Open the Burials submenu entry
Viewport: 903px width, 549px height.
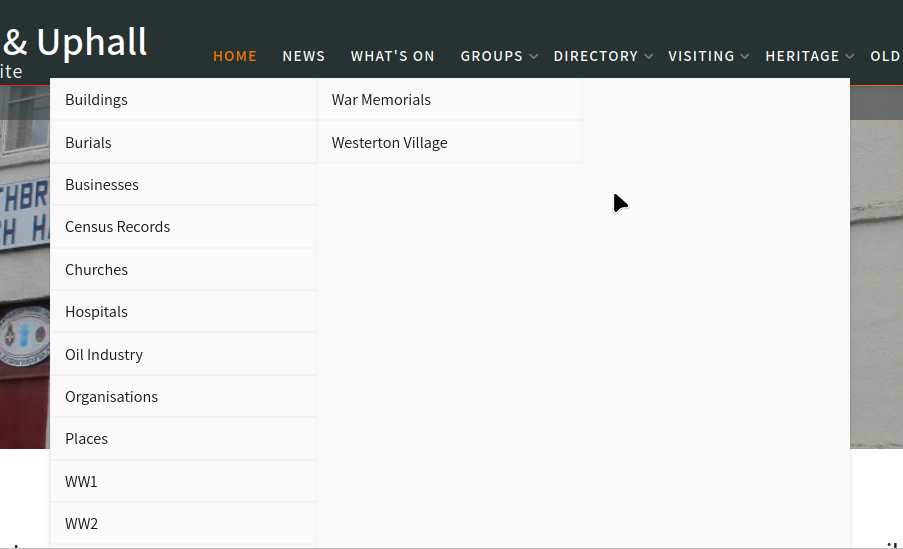click(88, 142)
